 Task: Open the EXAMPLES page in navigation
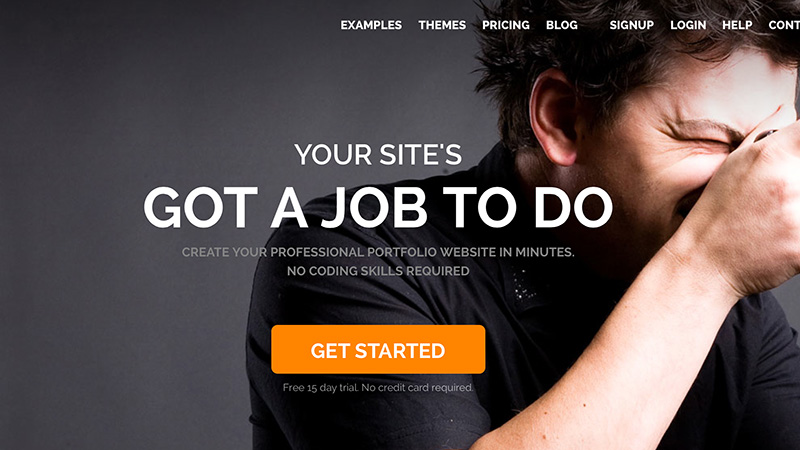[371, 25]
